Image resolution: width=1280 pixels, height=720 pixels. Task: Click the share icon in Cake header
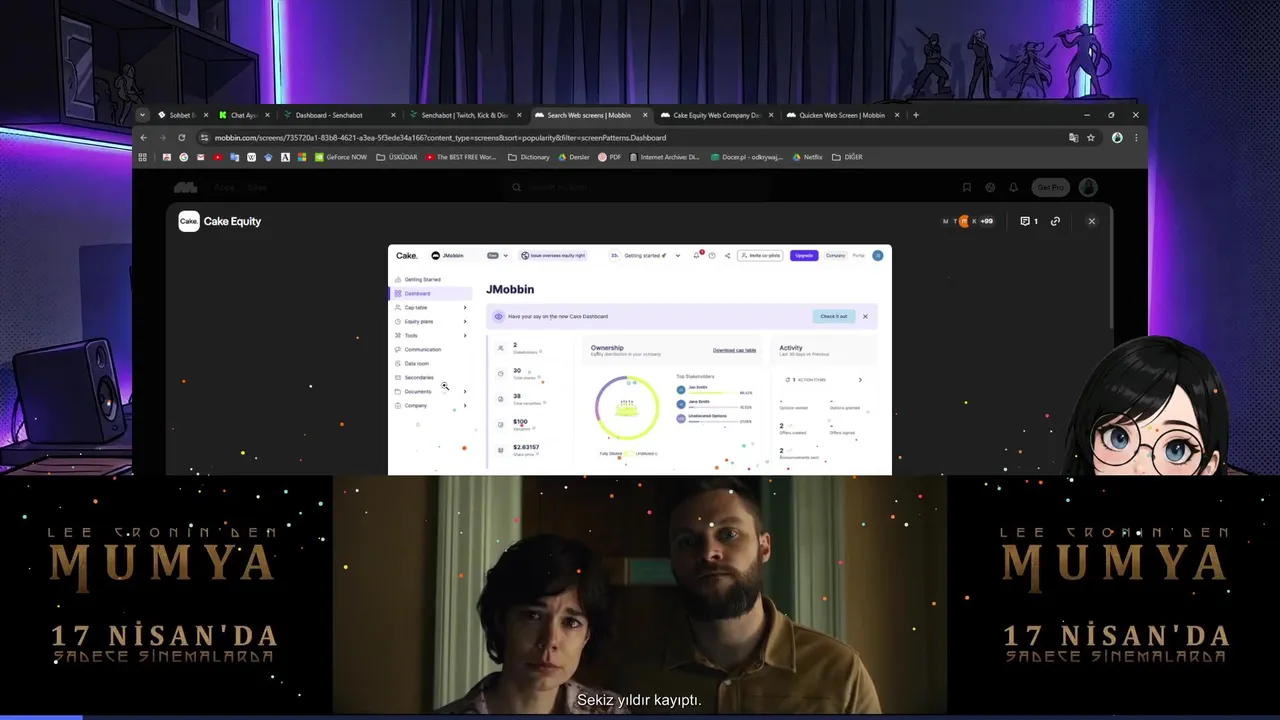pyautogui.click(x=727, y=255)
